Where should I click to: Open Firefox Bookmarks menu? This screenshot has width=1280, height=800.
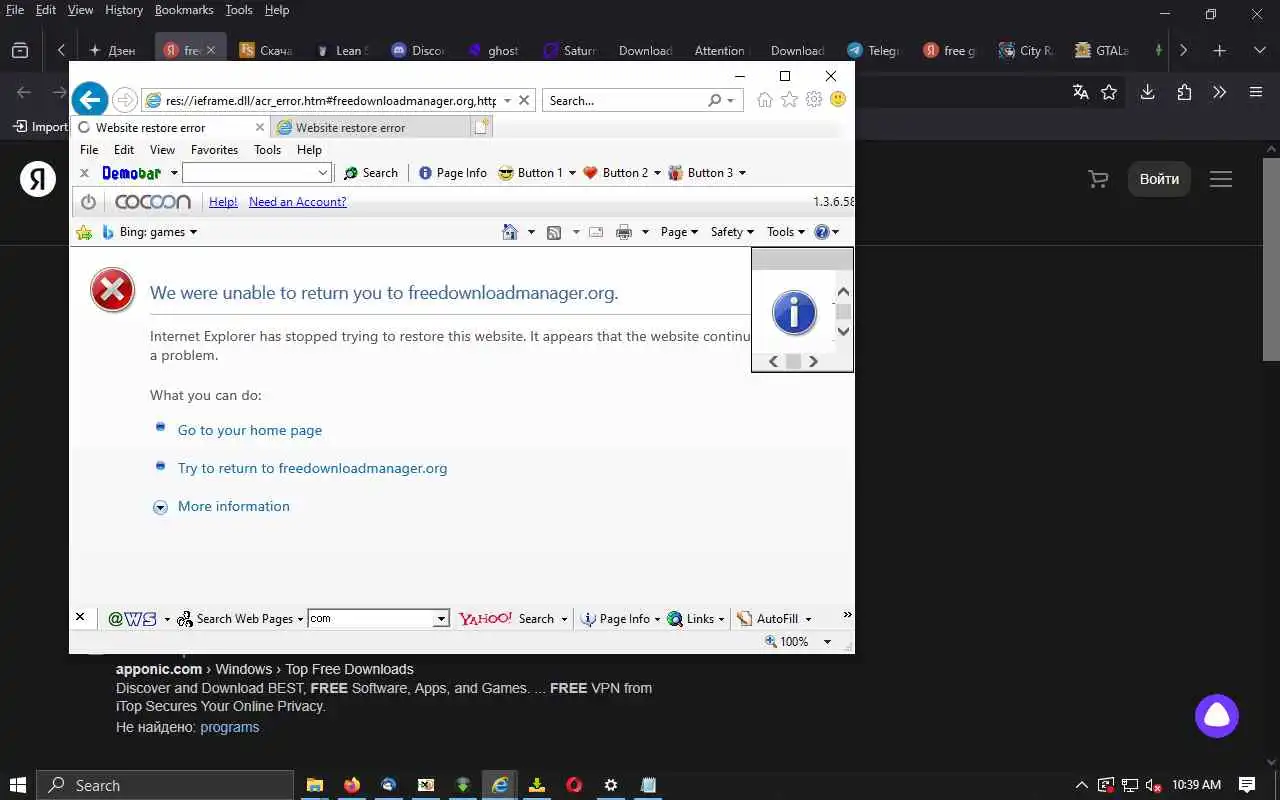click(184, 10)
